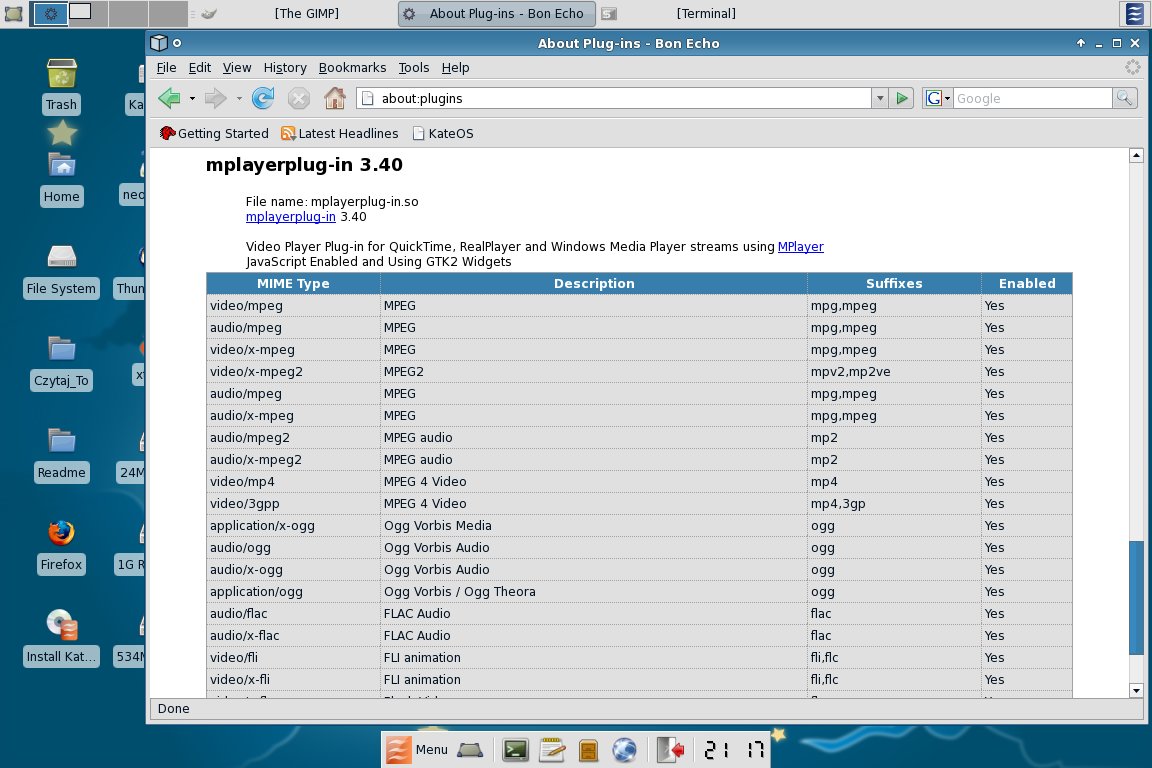Screen dimensions: 1152x768
Task: Click the Done status bar text
Action: (173, 708)
